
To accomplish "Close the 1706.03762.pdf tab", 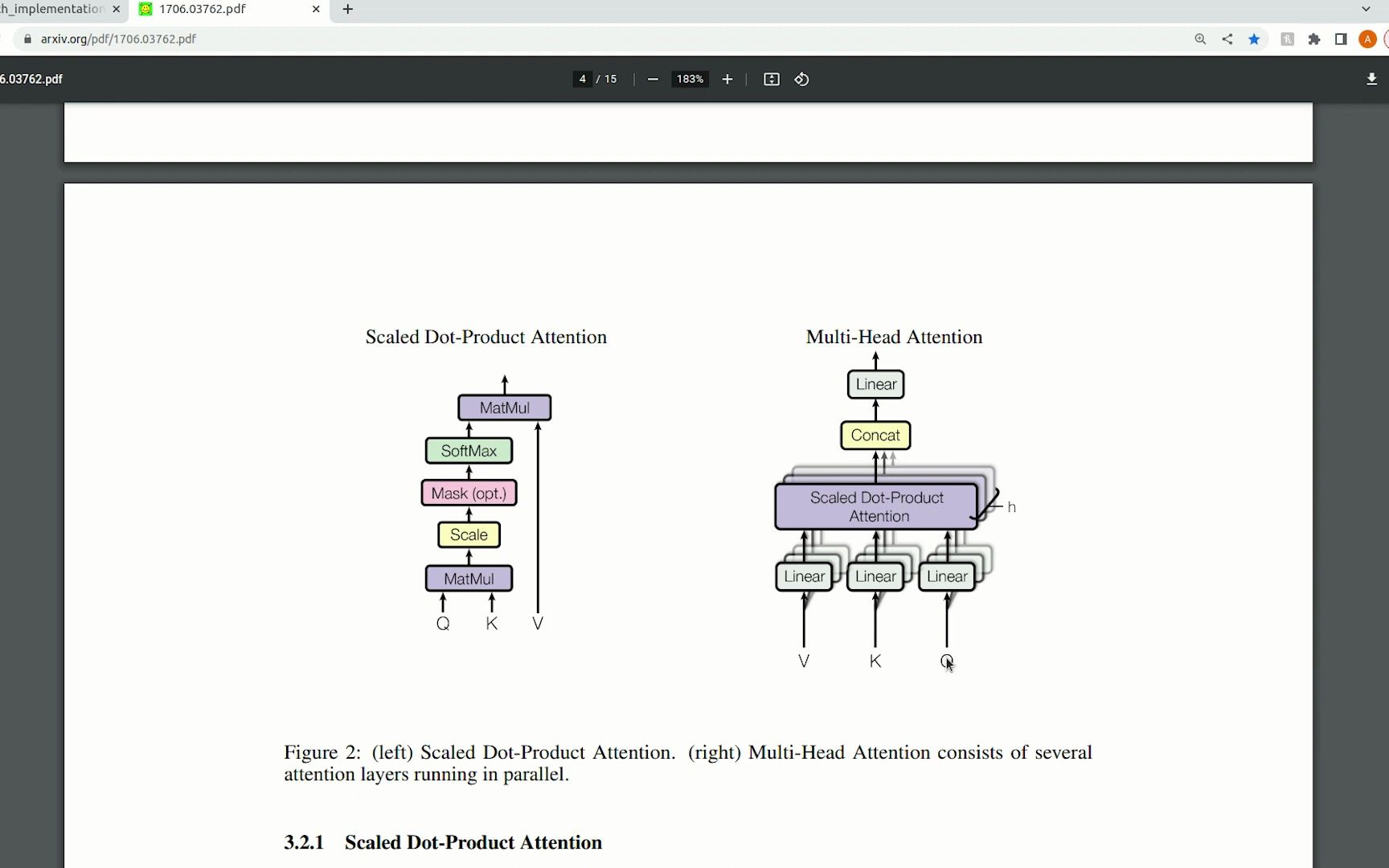I will tap(316, 9).
